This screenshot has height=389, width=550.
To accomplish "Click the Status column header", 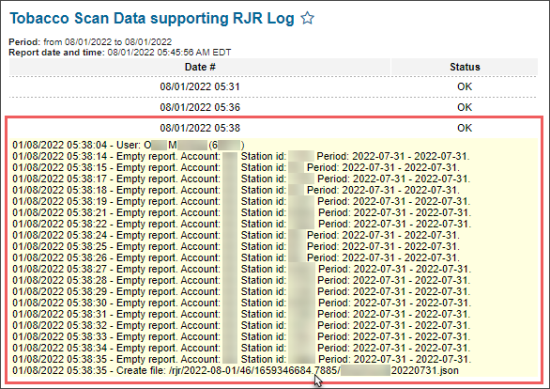I will [464, 67].
